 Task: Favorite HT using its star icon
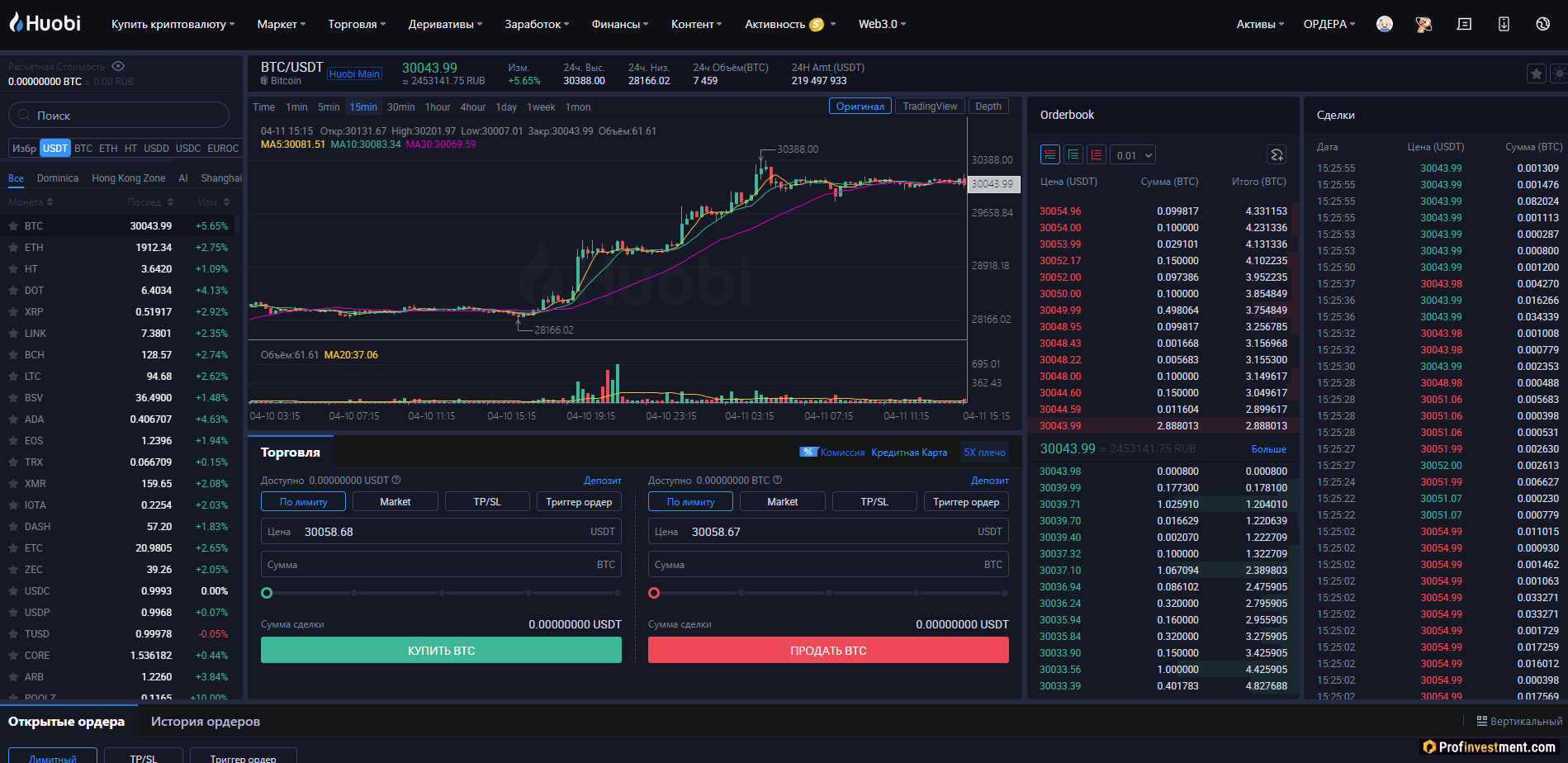13,268
